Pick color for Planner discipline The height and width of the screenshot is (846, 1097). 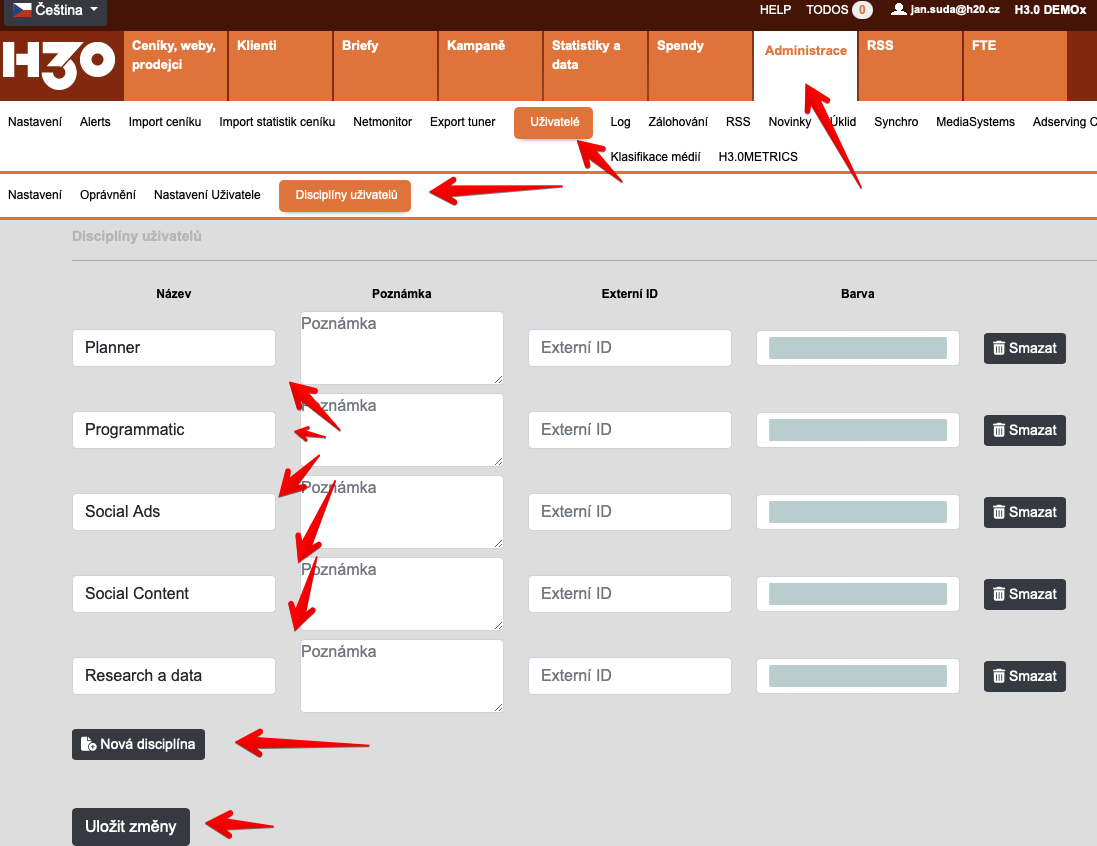click(857, 348)
